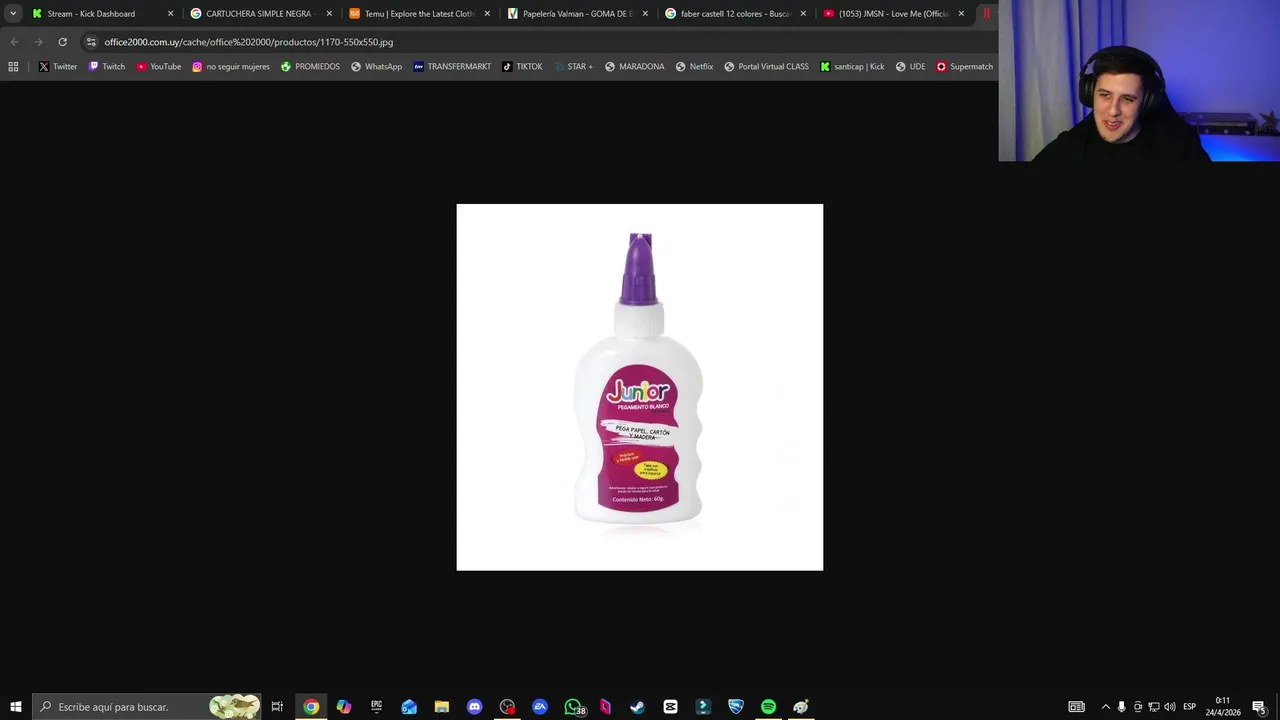Open the clock showing 0:11 24/4/2026
Image resolution: width=1280 pixels, height=720 pixels.
click(x=1222, y=707)
